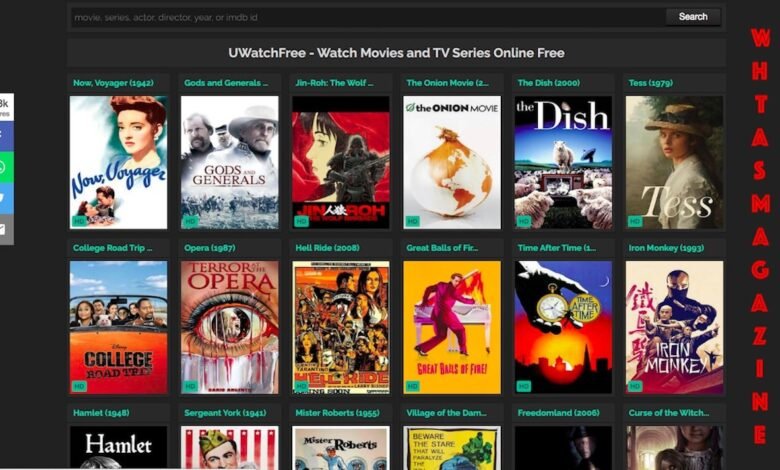Select the Terror at the Opera eye poster
The image size is (780, 470).
pos(230,328)
